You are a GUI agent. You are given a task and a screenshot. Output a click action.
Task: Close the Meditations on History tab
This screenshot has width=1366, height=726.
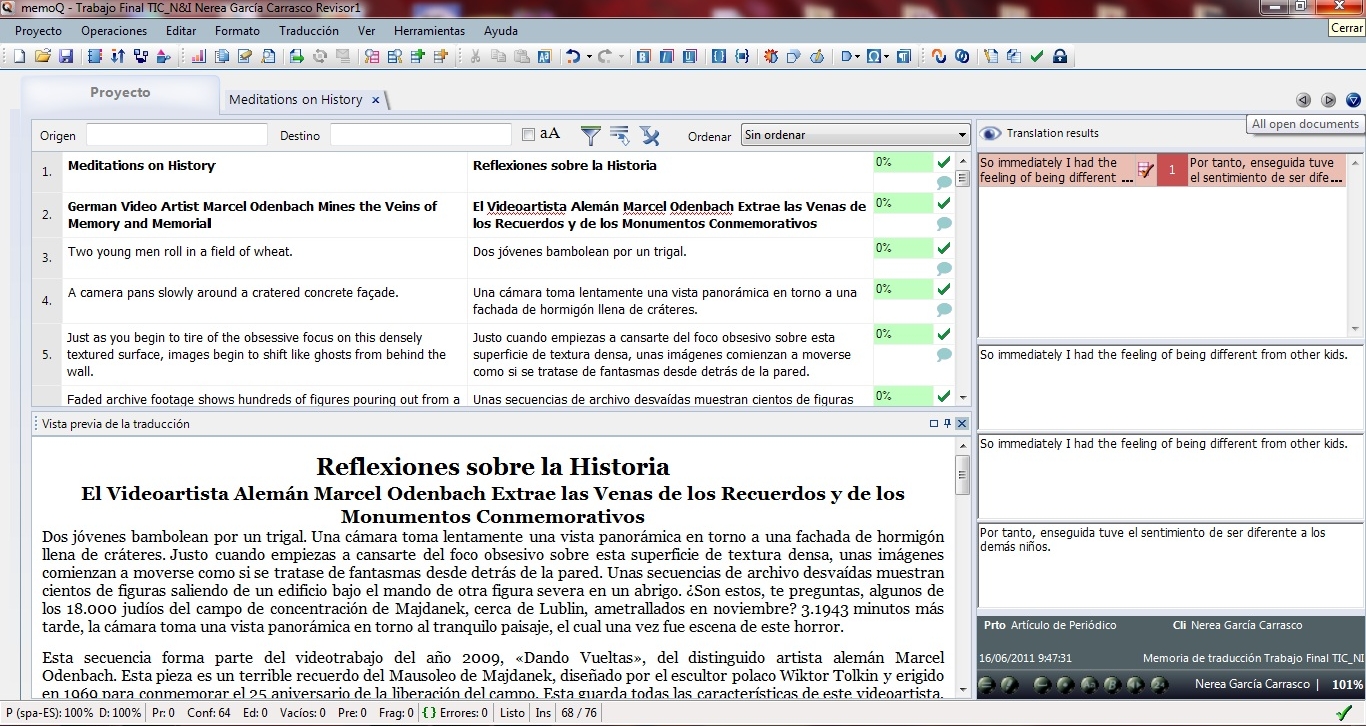pos(375,100)
